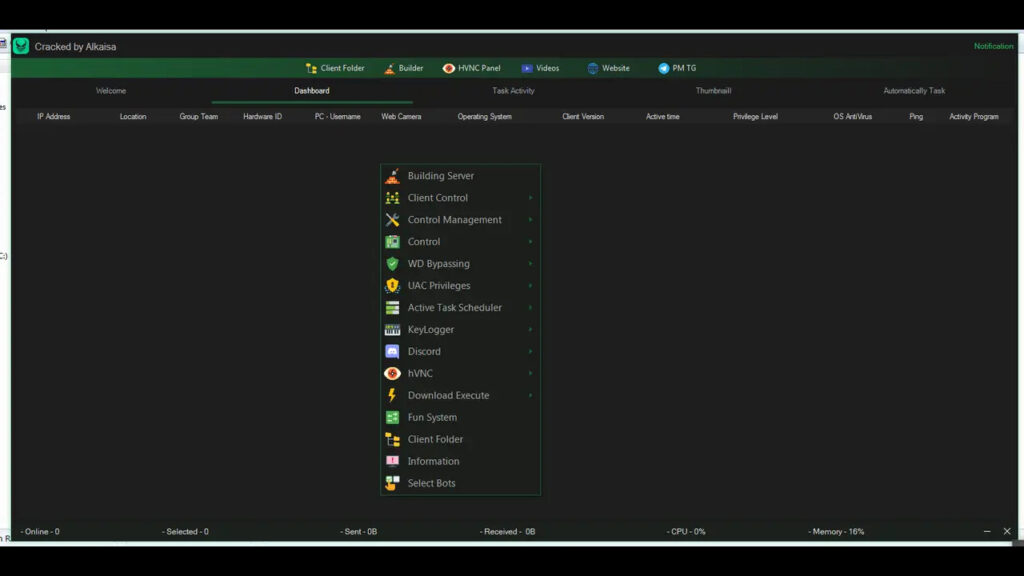Open the Videos toolbar item
This screenshot has width=1024, height=576.
pos(540,68)
